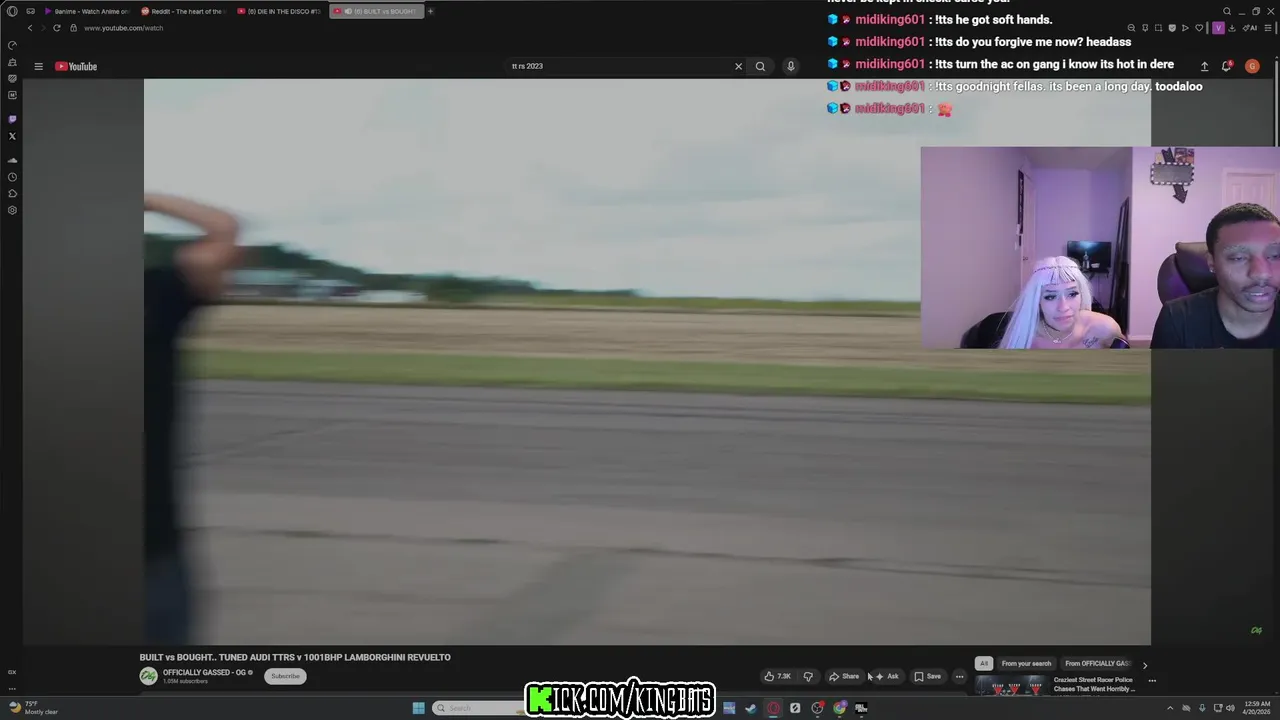The width and height of the screenshot is (1280, 720).
Task: Open the OFFICIALLY GASSED channel avatar
Action: point(148,676)
